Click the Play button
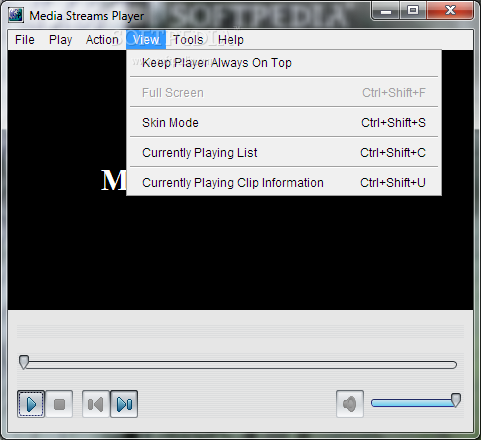 click(31, 404)
